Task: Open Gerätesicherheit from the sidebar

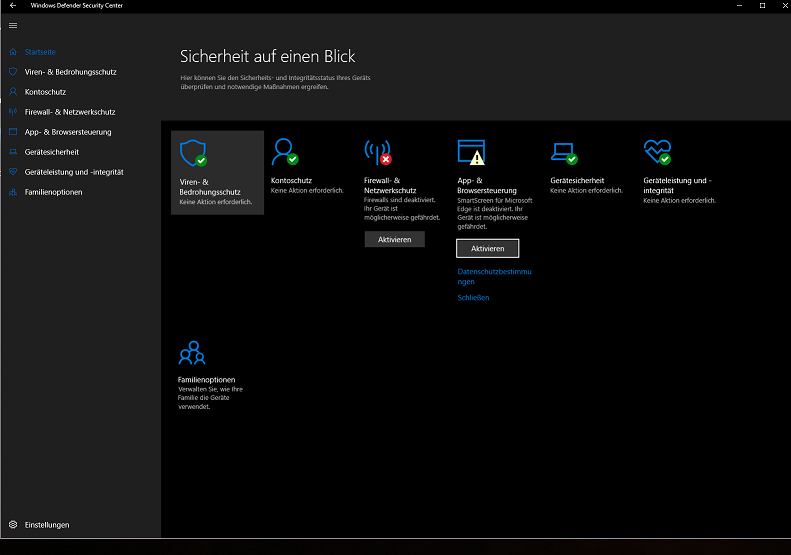Action: [x=51, y=152]
